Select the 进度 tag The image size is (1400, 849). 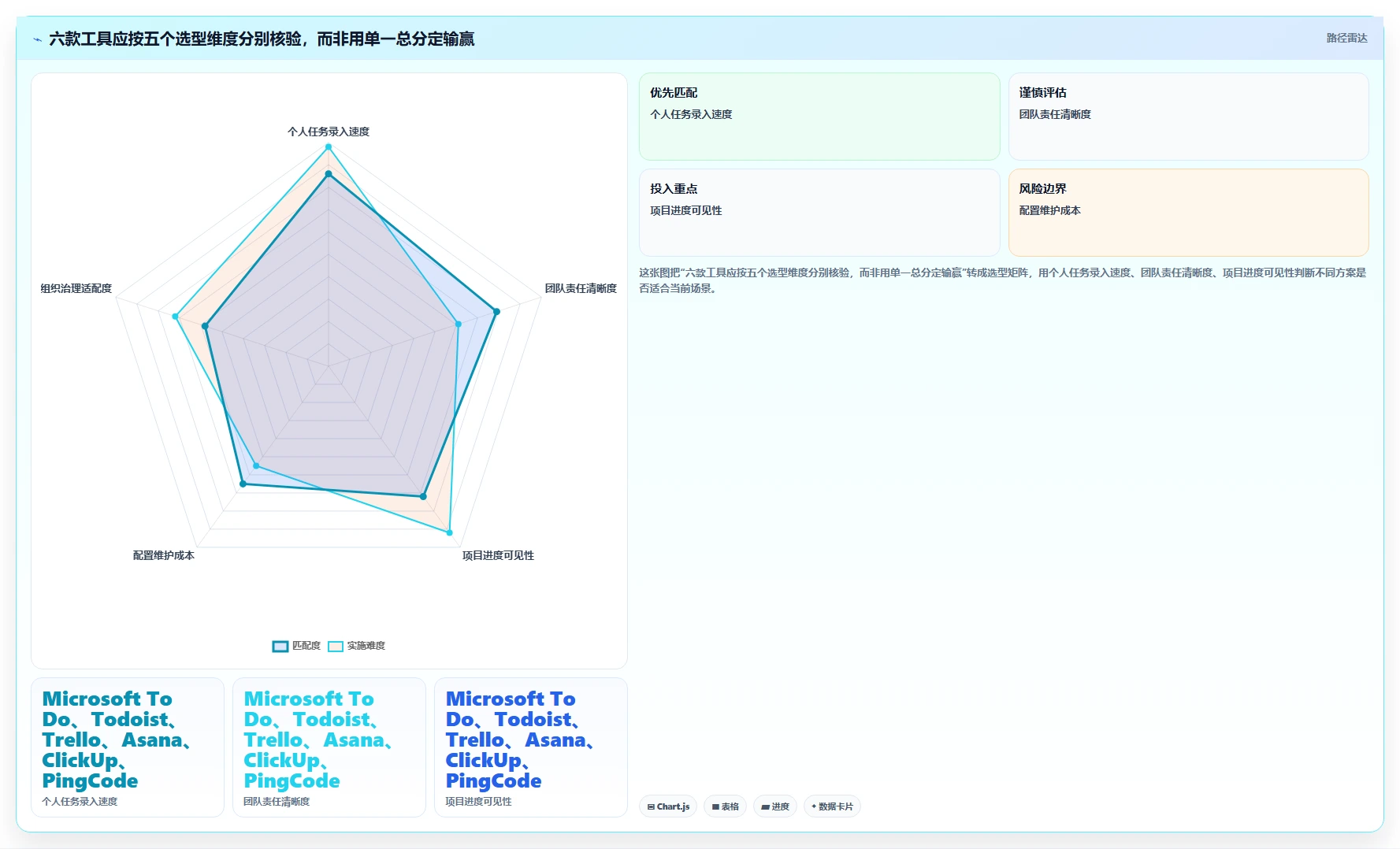tap(775, 806)
